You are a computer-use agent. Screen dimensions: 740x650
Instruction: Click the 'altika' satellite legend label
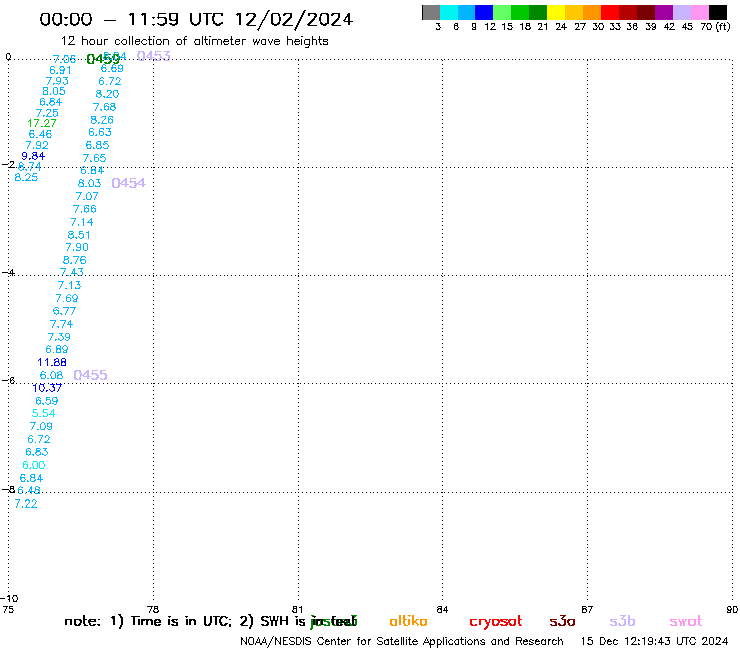pos(408,621)
